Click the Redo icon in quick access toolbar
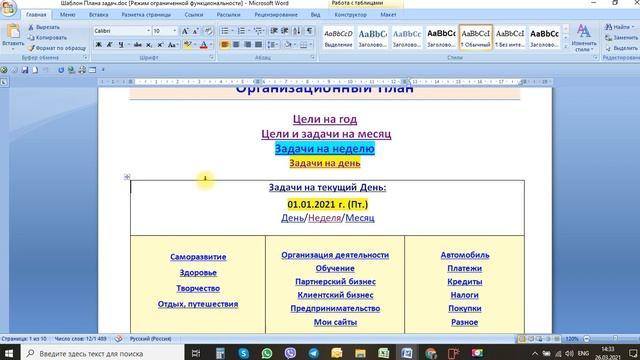This screenshot has height=360, width=640. 61,70
